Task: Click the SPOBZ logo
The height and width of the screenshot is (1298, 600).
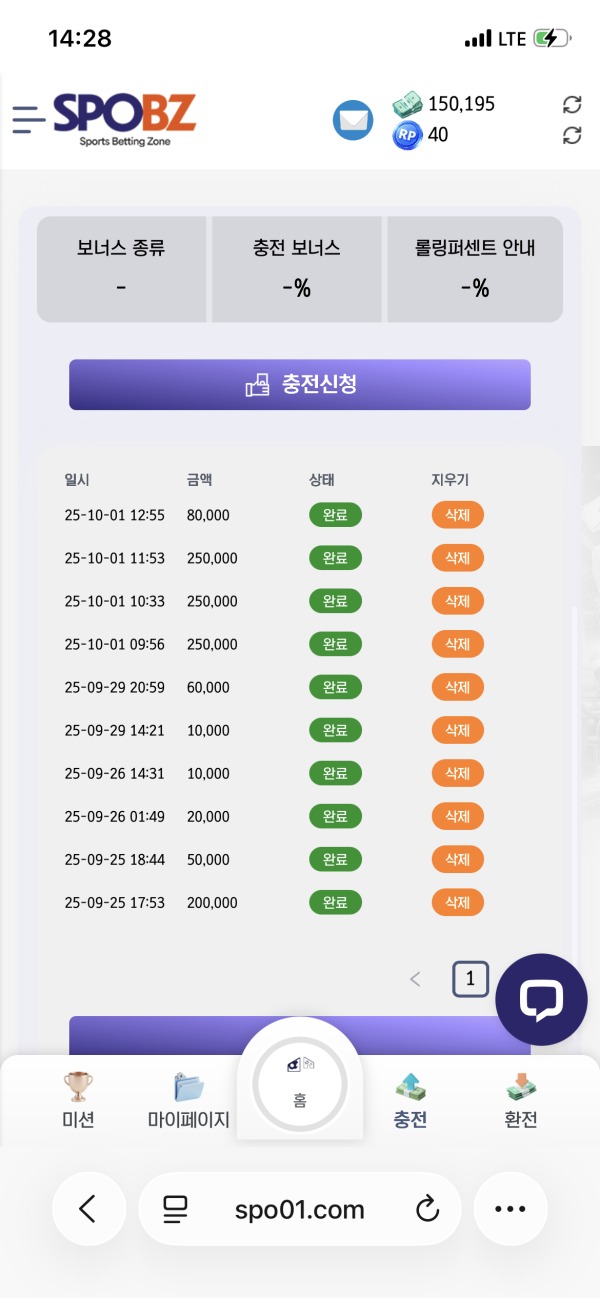Action: pos(124,118)
